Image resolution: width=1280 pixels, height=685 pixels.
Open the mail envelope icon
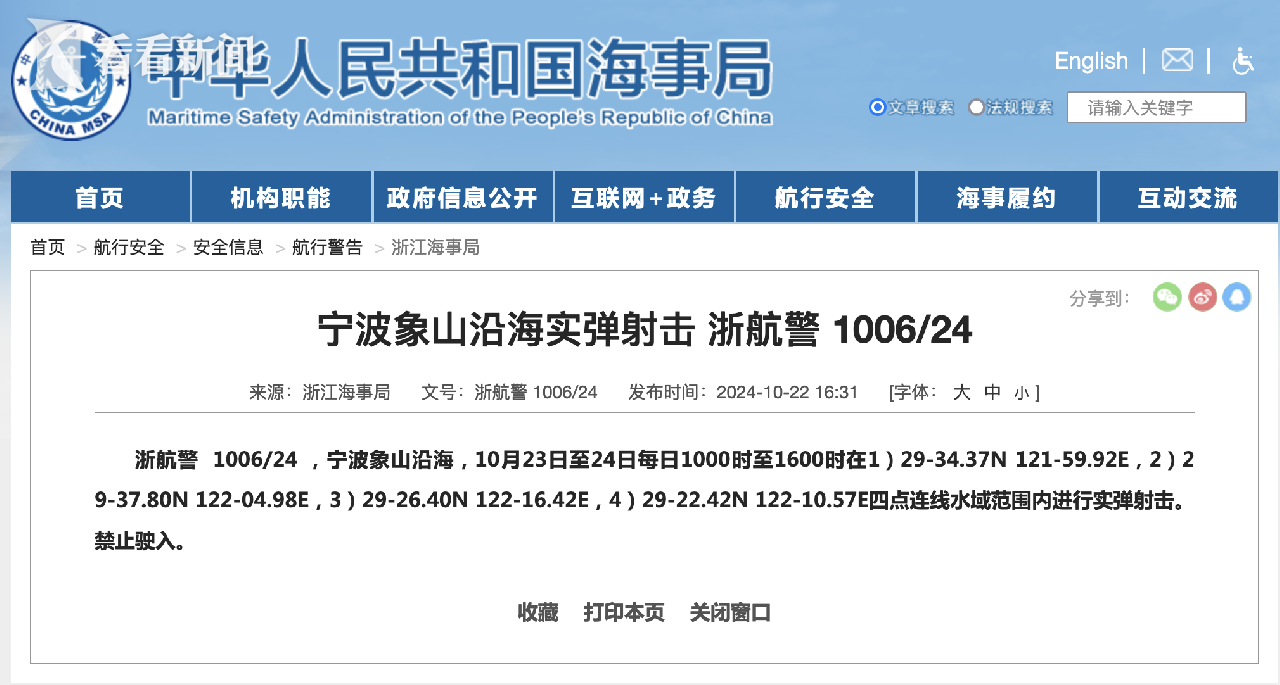(x=1177, y=61)
